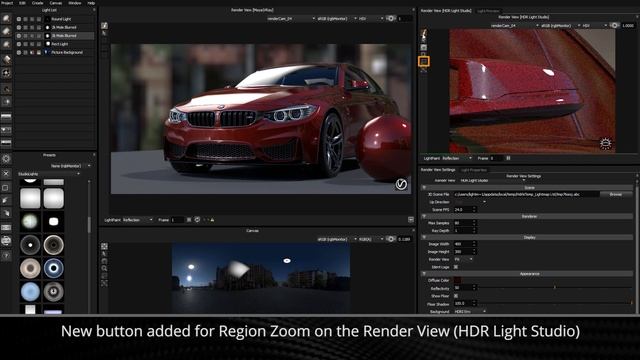
Task: Click the refresh icon beside Frame in main Render View
Action: [x=197, y=220]
